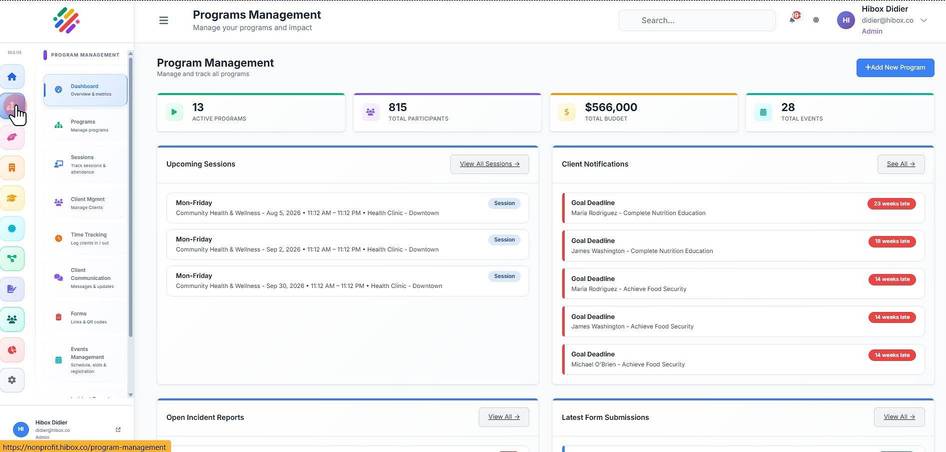Open the Sep 2, 2026 session row
This screenshot has height=452, width=946.
[348, 244]
